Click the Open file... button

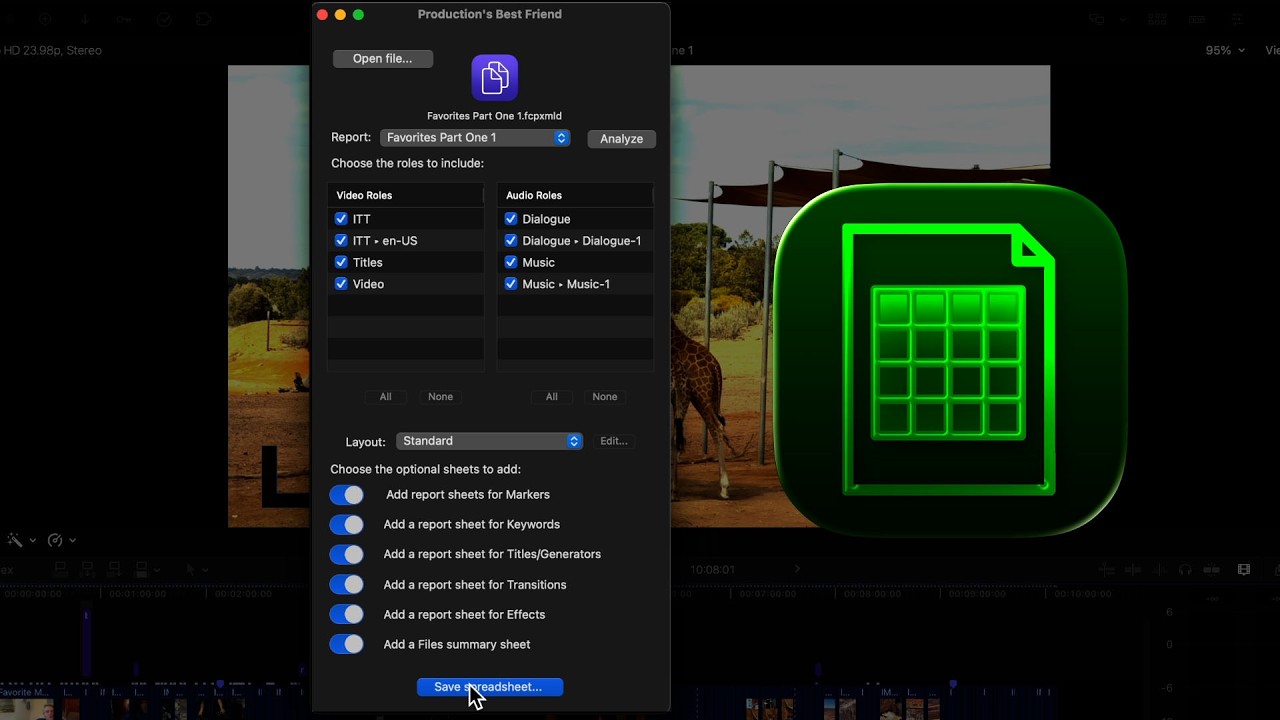click(x=382, y=59)
